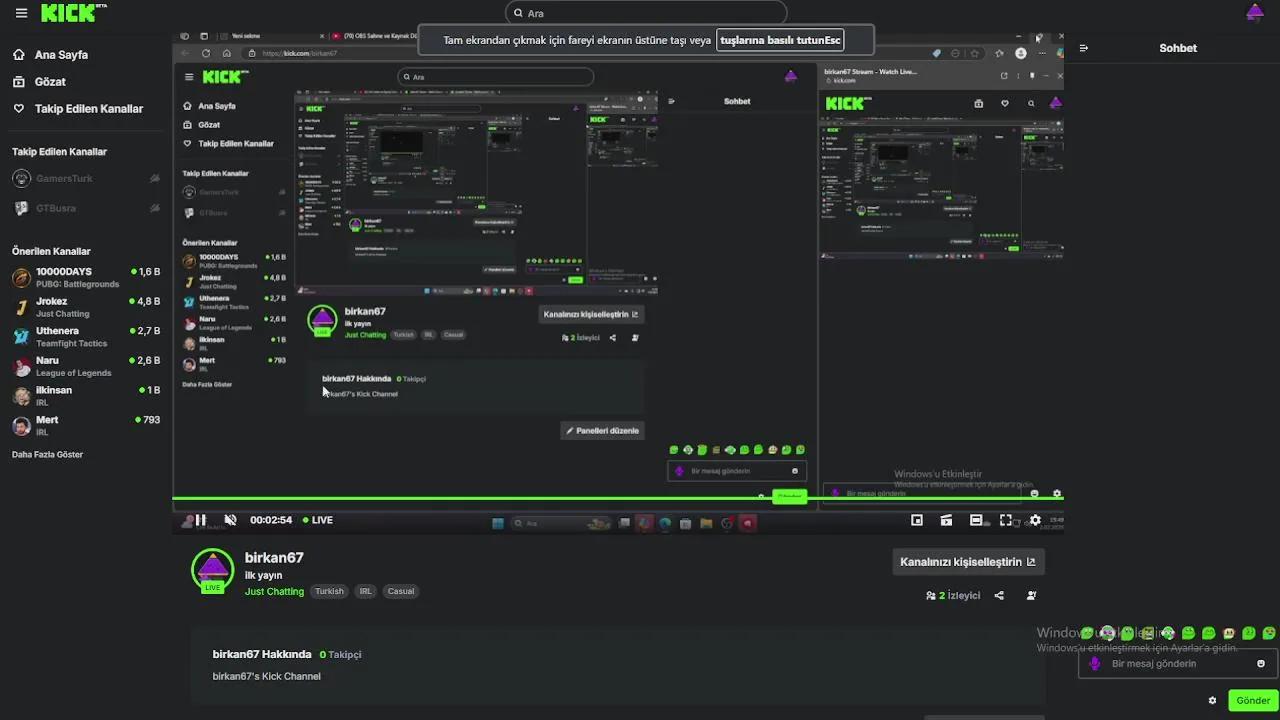1280x720 pixels.
Task: Pause the live stream playback
Action: pyautogui.click(x=200, y=520)
